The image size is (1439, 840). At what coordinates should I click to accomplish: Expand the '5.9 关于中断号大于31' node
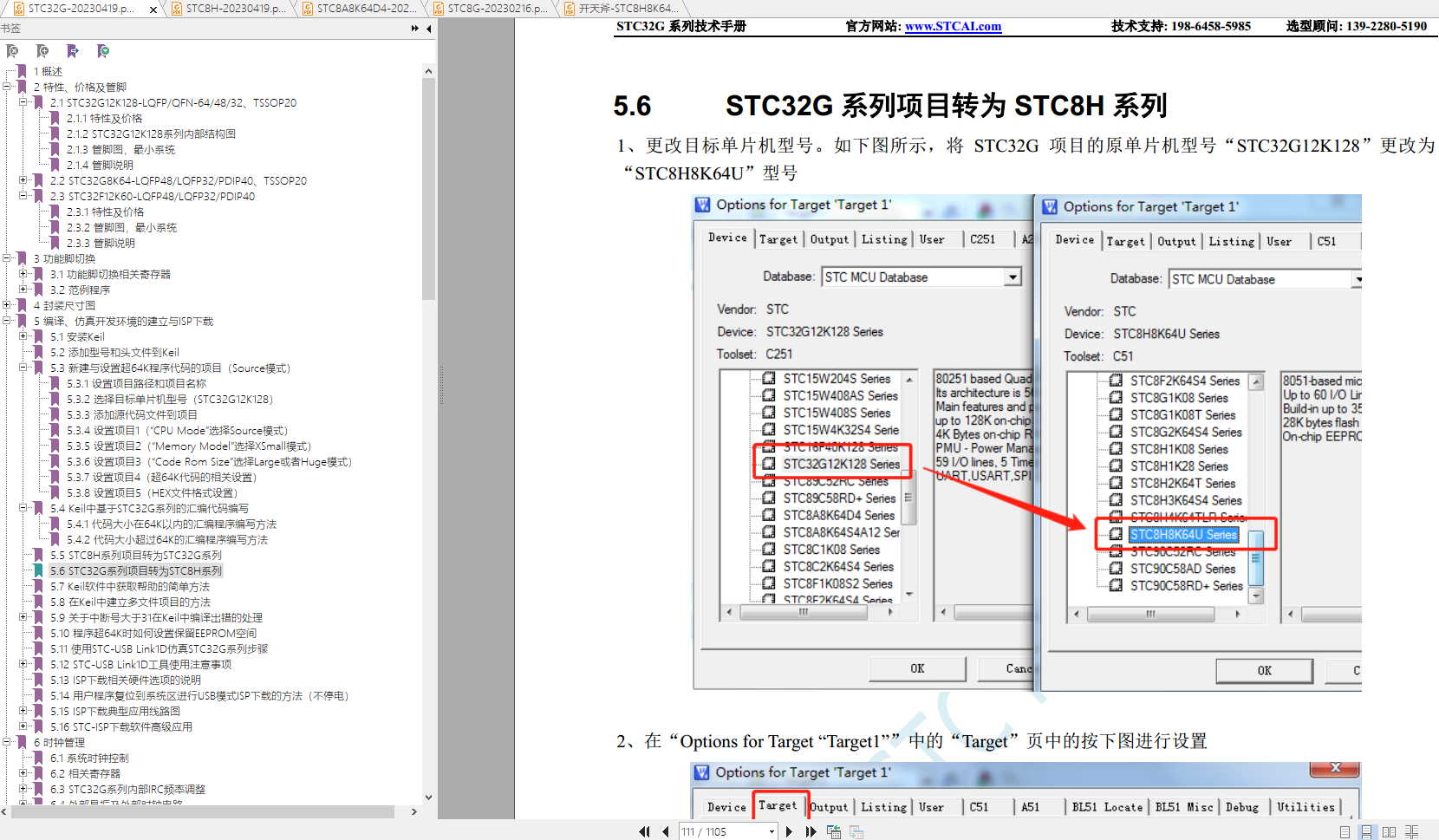click(23, 617)
